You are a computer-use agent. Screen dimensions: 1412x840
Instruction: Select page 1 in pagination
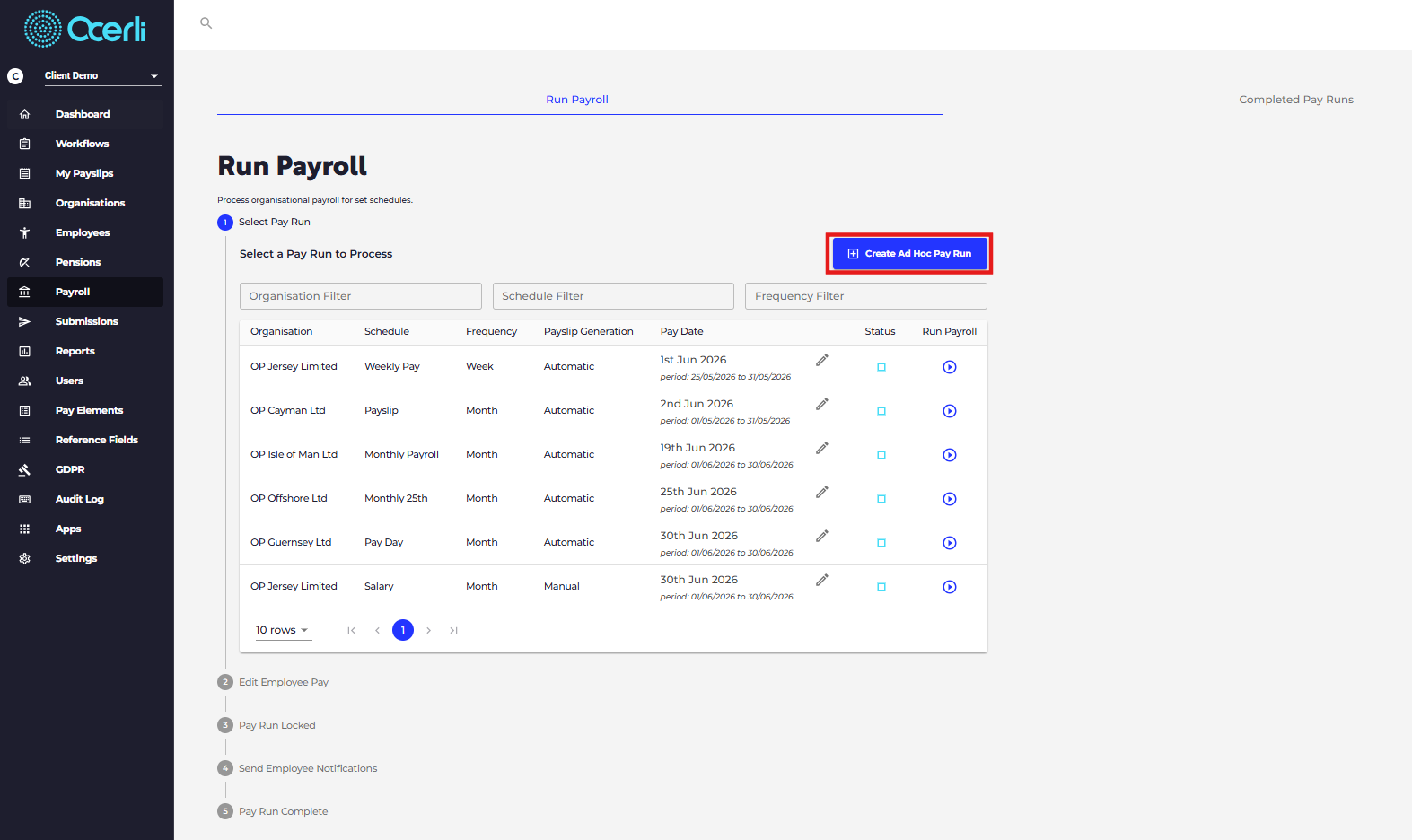click(403, 630)
